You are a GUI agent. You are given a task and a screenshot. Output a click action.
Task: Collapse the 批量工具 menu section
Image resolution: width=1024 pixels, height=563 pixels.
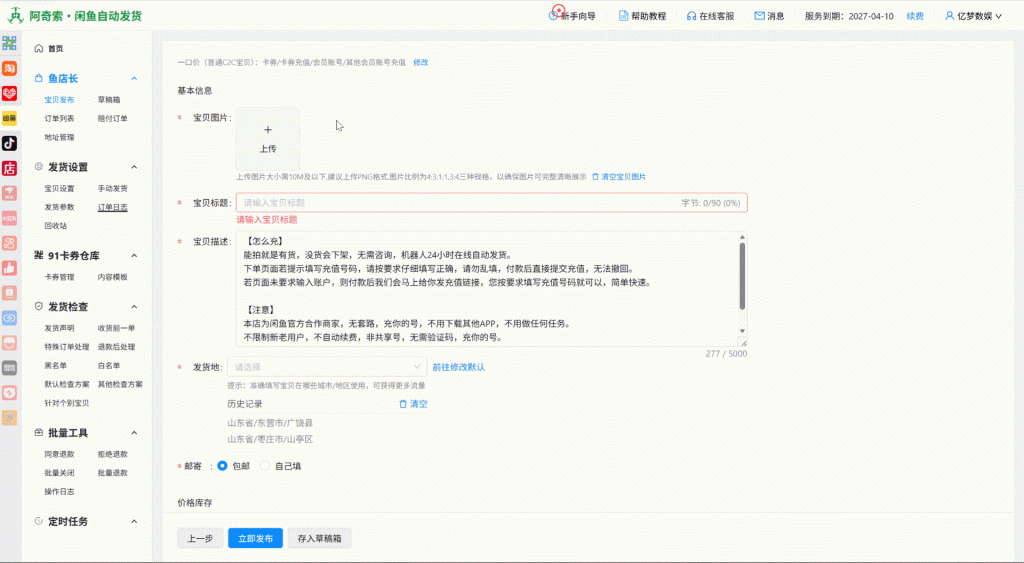point(134,432)
